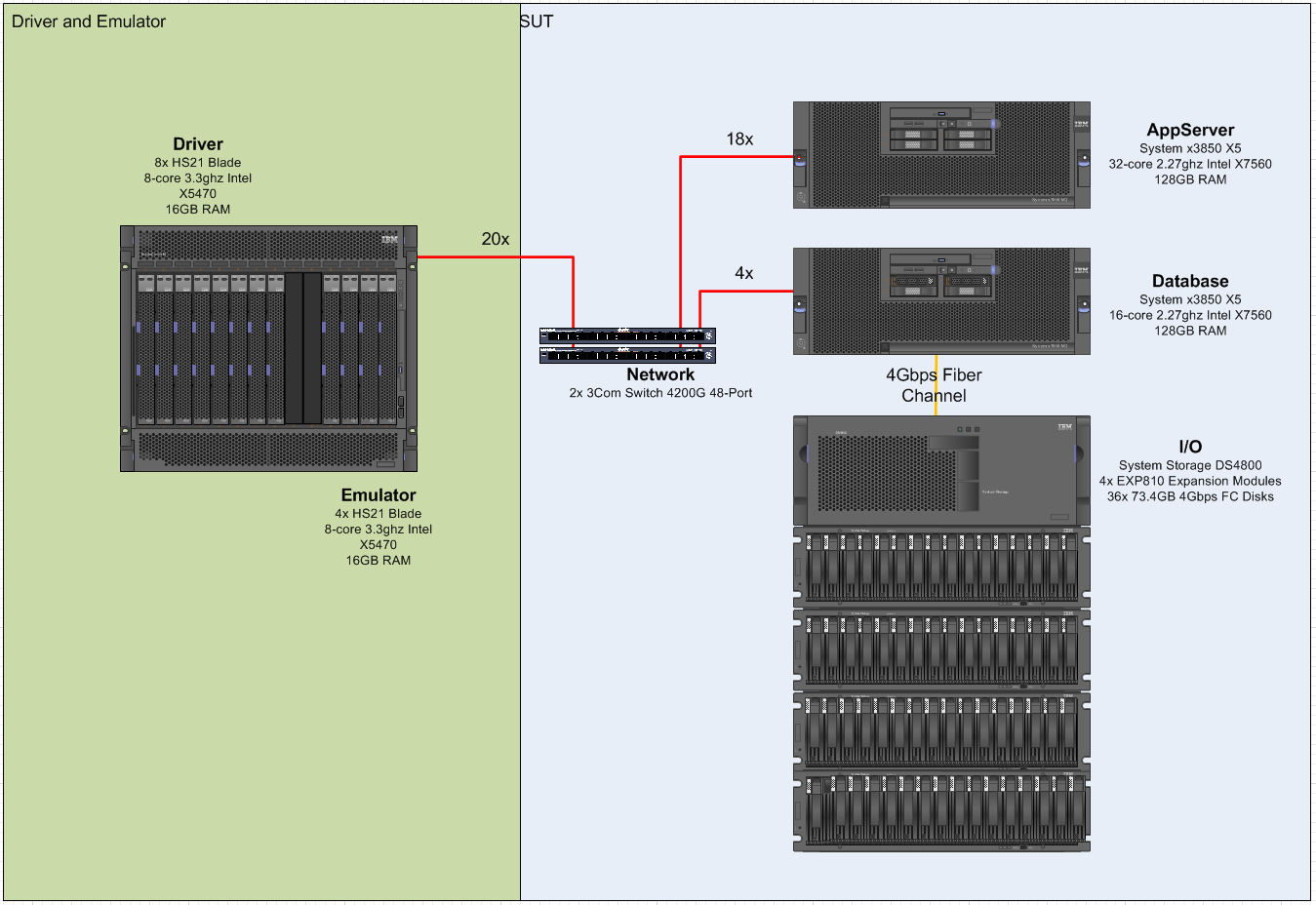Click the bold "Database" heading
The image size is (1316, 905).
coord(1190,282)
